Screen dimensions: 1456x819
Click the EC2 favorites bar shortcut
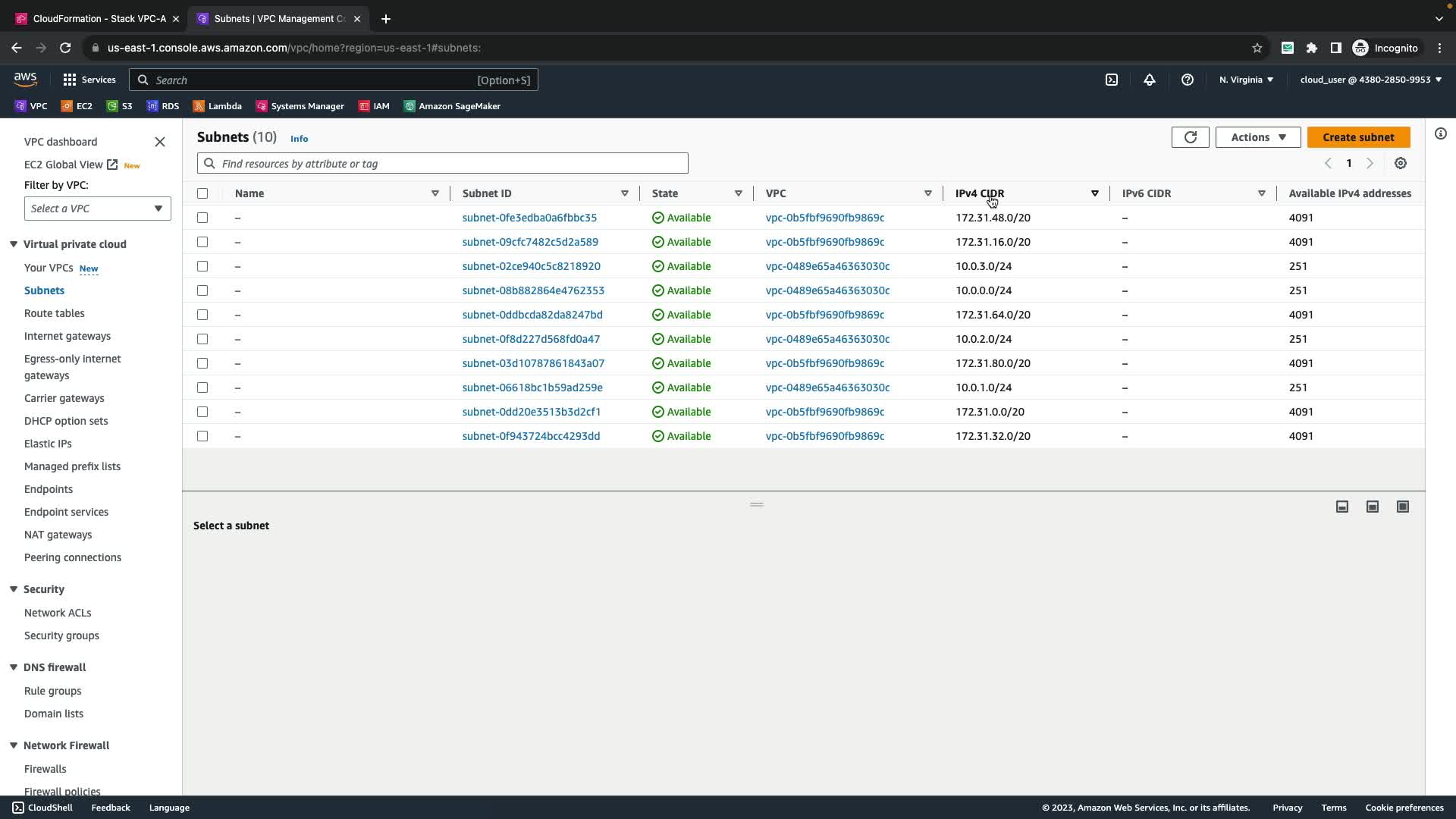[x=77, y=106]
